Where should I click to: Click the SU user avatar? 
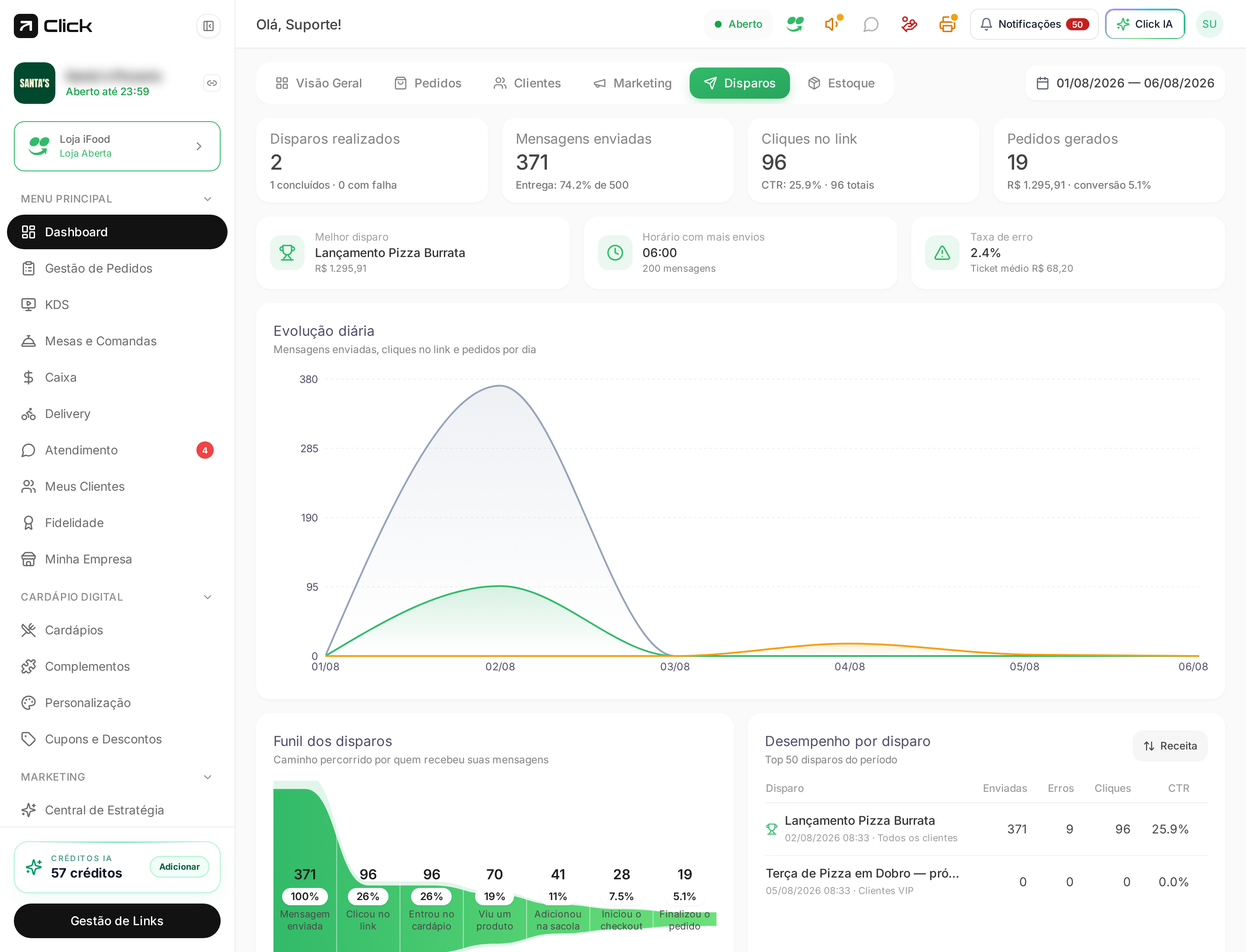tap(1209, 24)
